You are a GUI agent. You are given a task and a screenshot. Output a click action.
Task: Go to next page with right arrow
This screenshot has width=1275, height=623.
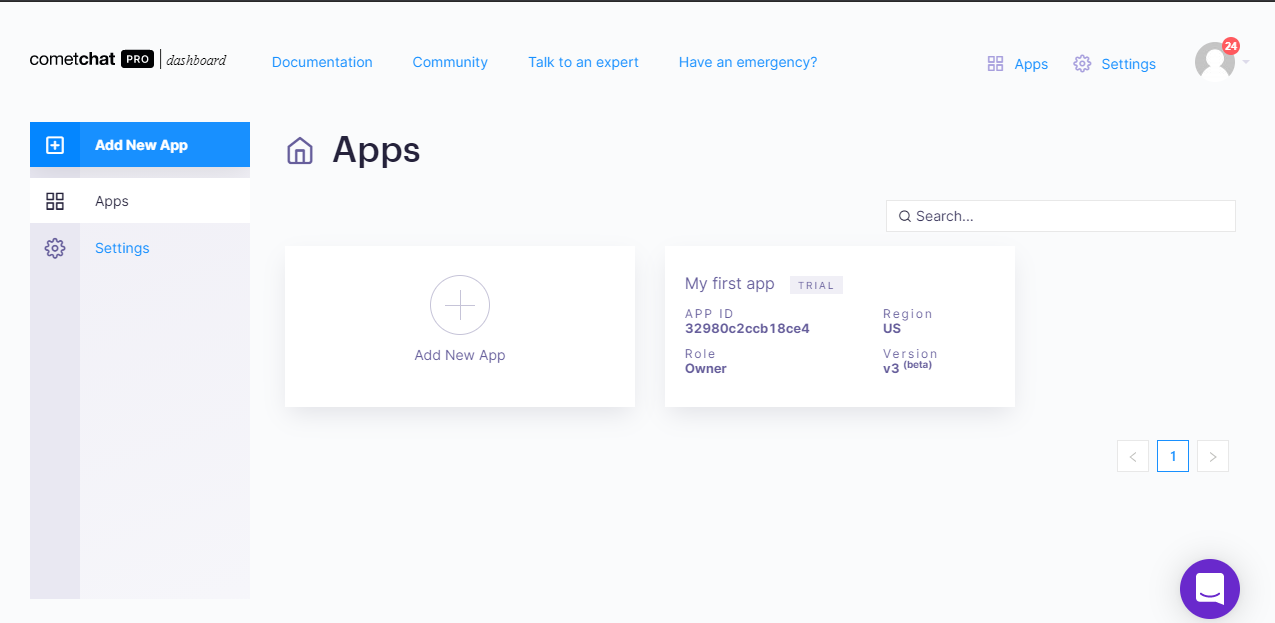(x=1213, y=456)
